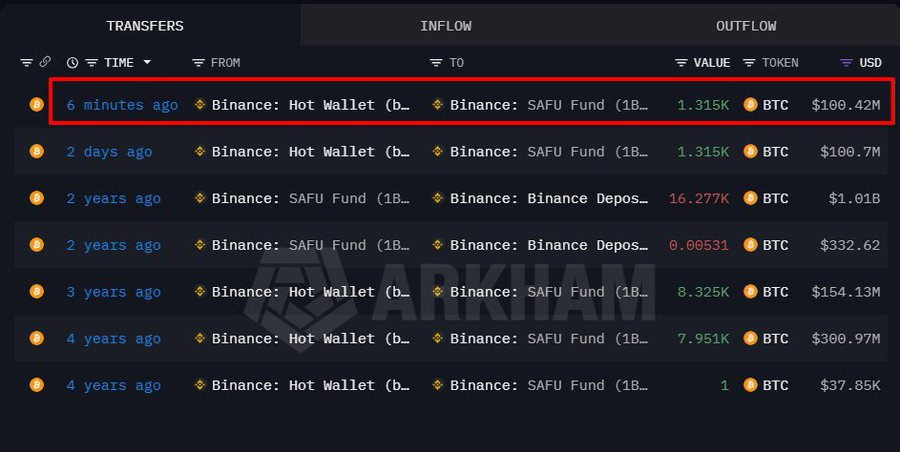900x452 pixels.
Task: Open the TIME column filter icon
Action: pos(91,63)
